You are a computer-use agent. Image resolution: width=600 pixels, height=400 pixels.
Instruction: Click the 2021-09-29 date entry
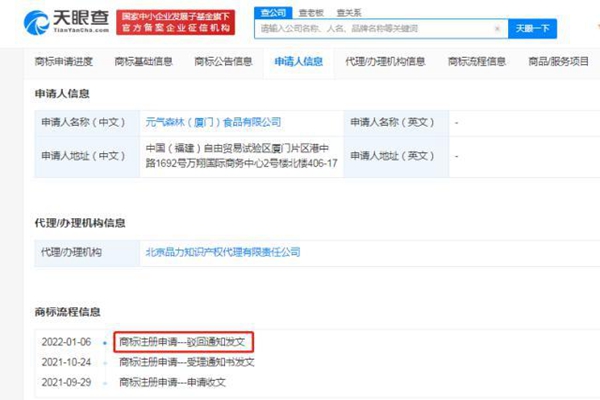point(66,382)
